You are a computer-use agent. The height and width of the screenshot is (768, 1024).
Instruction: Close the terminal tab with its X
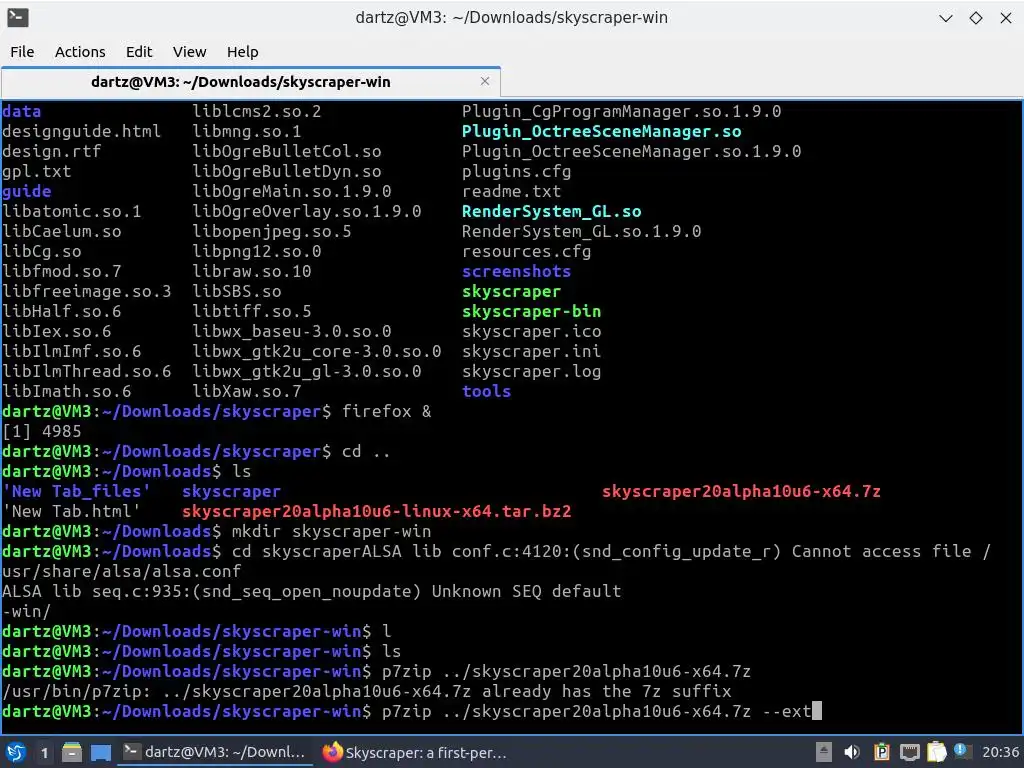click(x=485, y=81)
